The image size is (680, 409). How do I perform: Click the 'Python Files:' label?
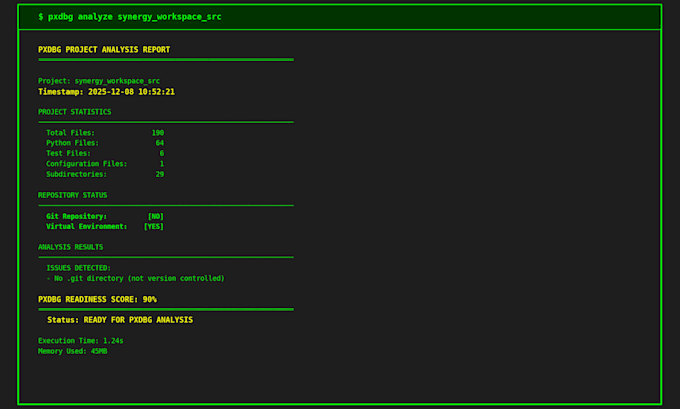(x=72, y=143)
